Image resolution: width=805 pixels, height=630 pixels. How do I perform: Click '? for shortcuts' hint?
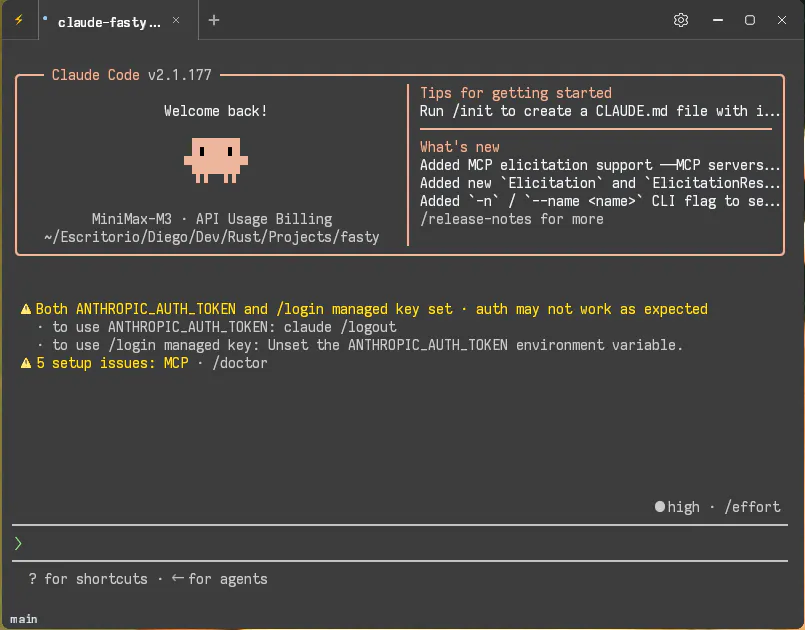coord(88,579)
